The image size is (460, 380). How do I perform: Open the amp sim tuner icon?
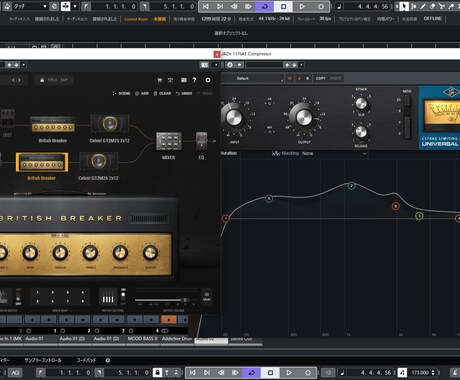click(x=171, y=80)
